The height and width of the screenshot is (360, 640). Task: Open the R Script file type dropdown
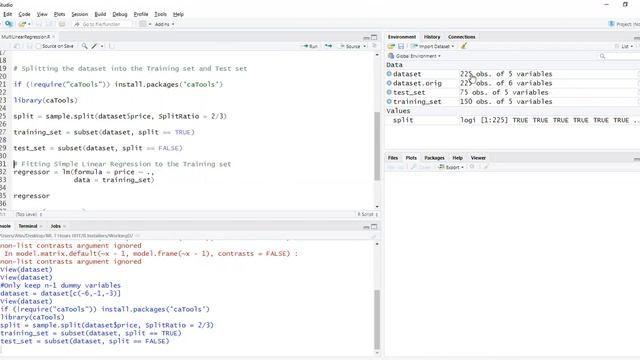[367, 214]
